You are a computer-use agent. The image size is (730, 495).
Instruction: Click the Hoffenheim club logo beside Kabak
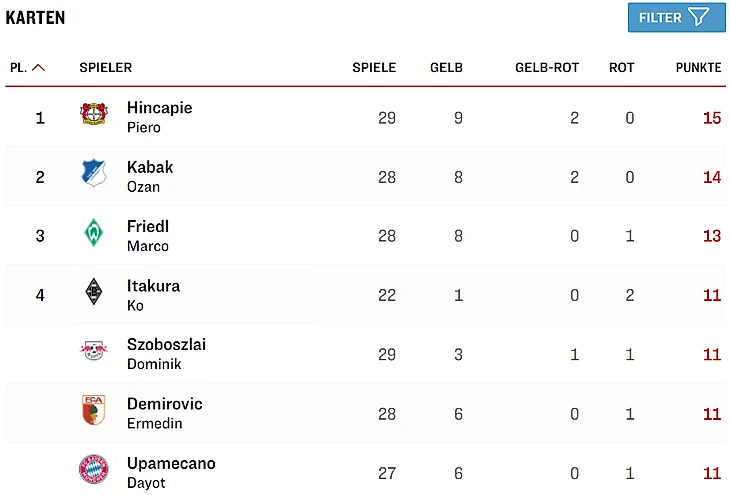pyautogui.click(x=94, y=174)
